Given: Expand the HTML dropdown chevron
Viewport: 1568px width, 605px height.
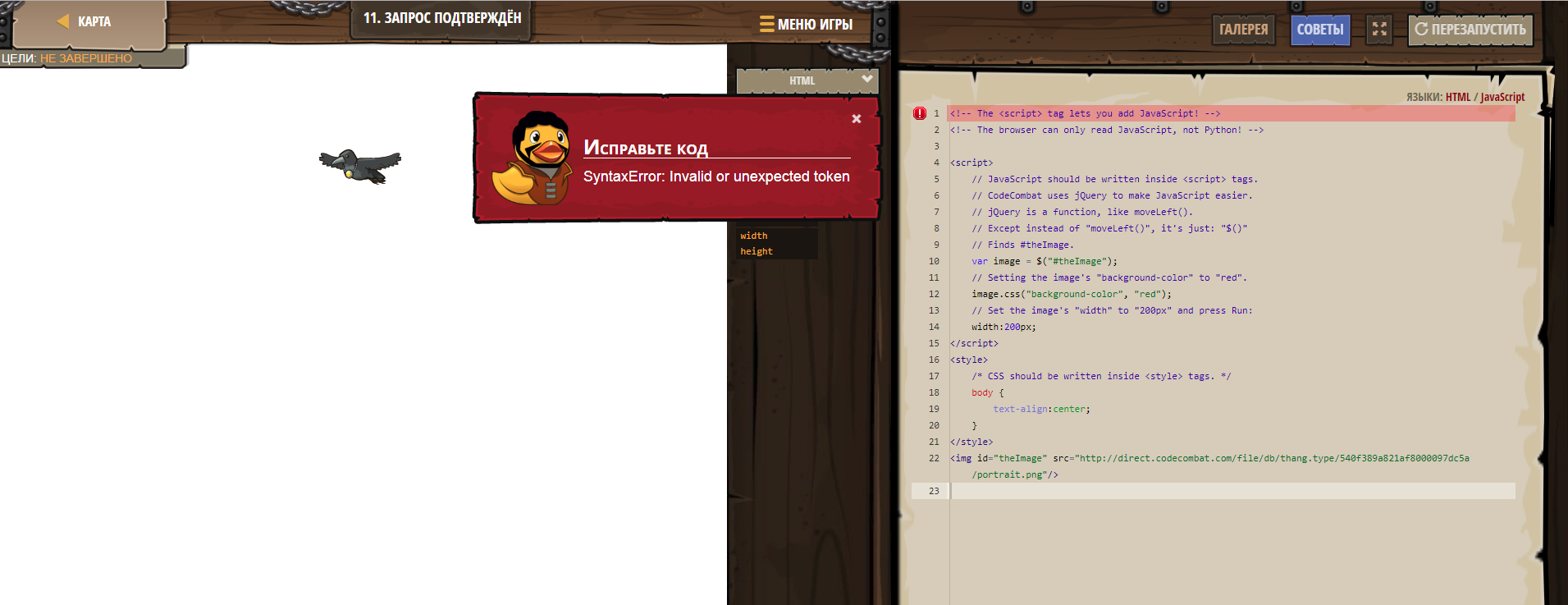Looking at the screenshot, I should coord(867,80).
